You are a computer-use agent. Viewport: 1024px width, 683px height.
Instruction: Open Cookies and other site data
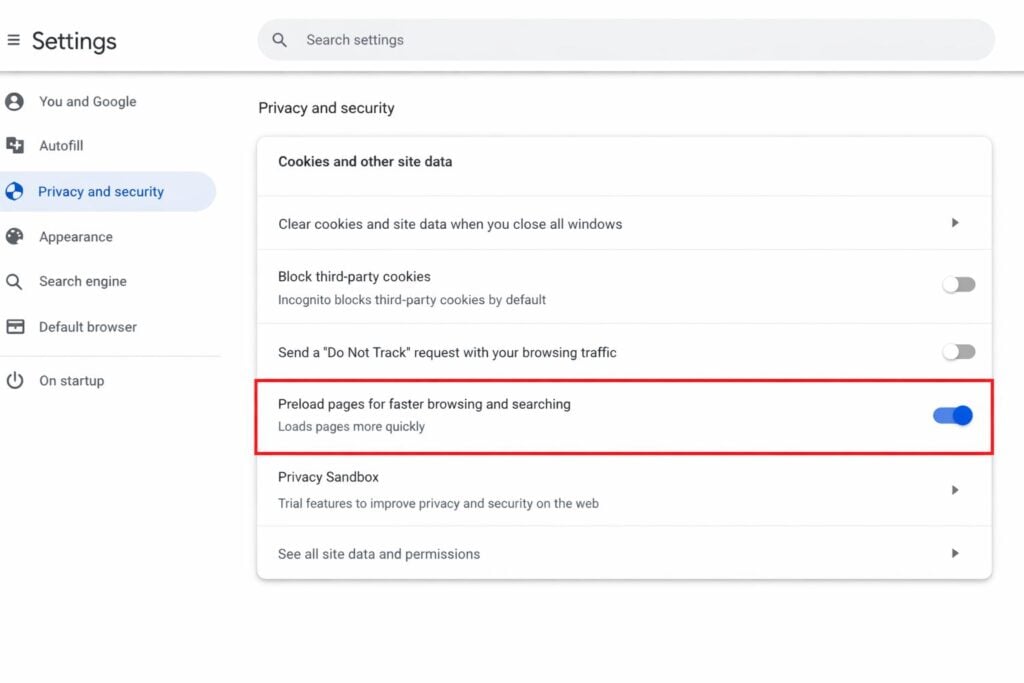tap(365, 161)
